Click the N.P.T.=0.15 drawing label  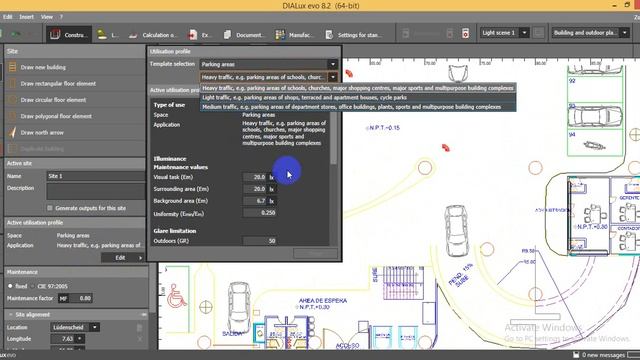point(382,128)
